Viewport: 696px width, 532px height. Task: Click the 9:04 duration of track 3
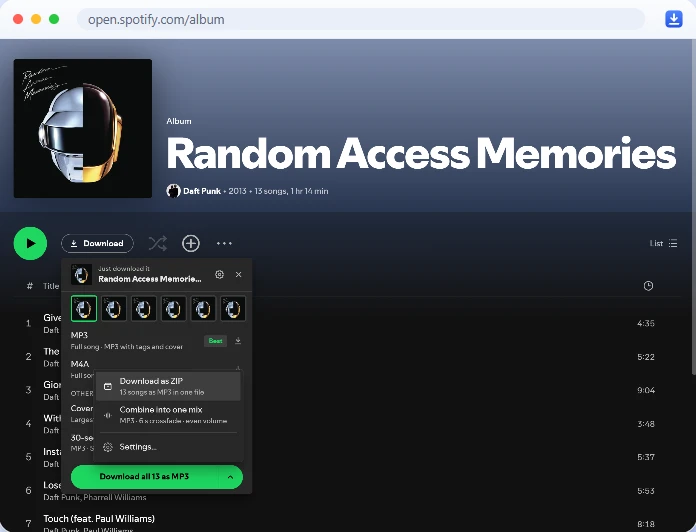pyautogui.click(x=645, y=390)
